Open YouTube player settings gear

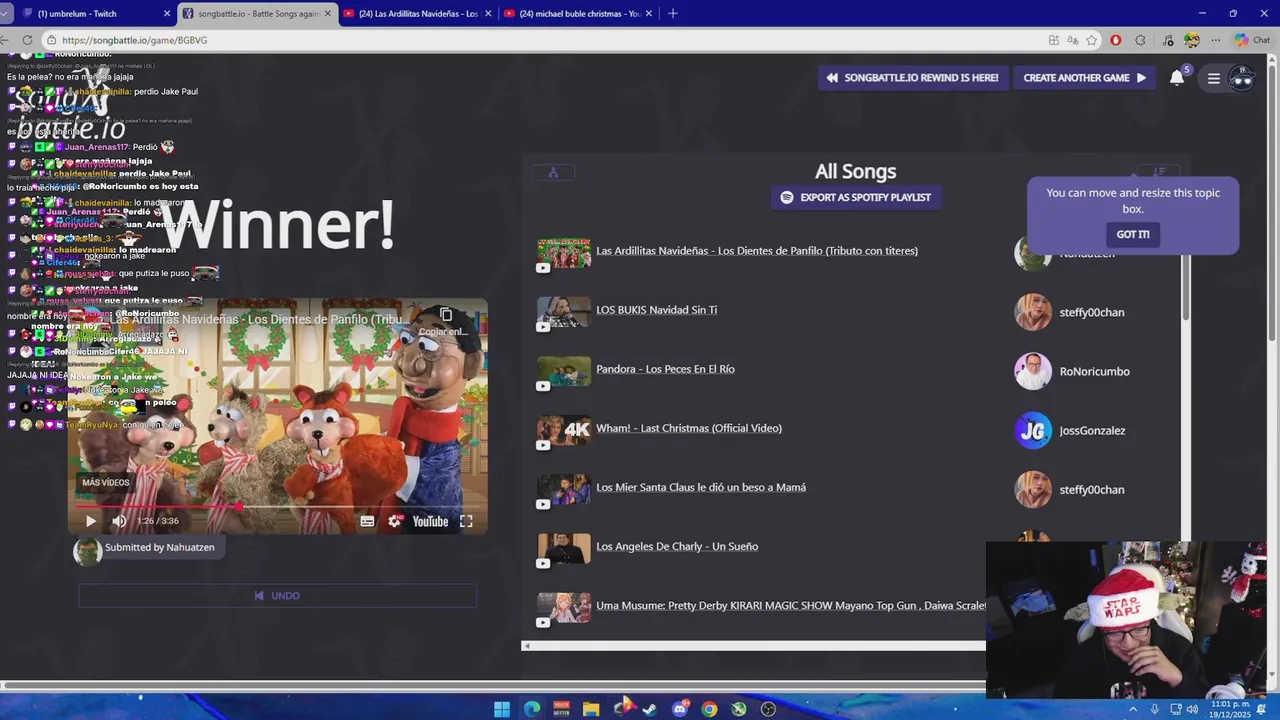[x=395, y=521]
